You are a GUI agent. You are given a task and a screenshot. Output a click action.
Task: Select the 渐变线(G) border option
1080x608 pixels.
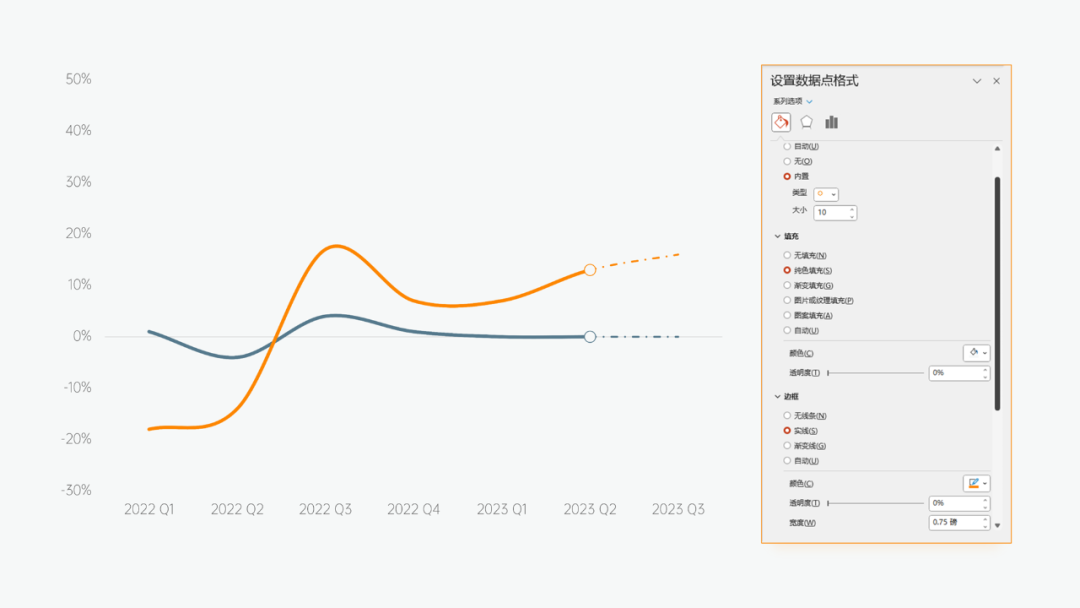(787, 446)
